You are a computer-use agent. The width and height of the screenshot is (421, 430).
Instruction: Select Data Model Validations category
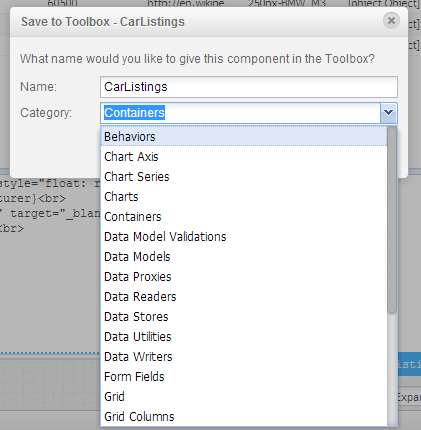244,237
